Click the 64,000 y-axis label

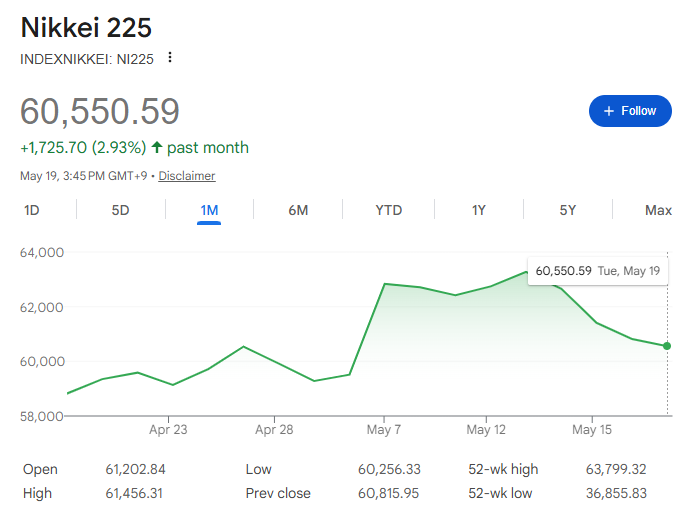click(42, 252)
